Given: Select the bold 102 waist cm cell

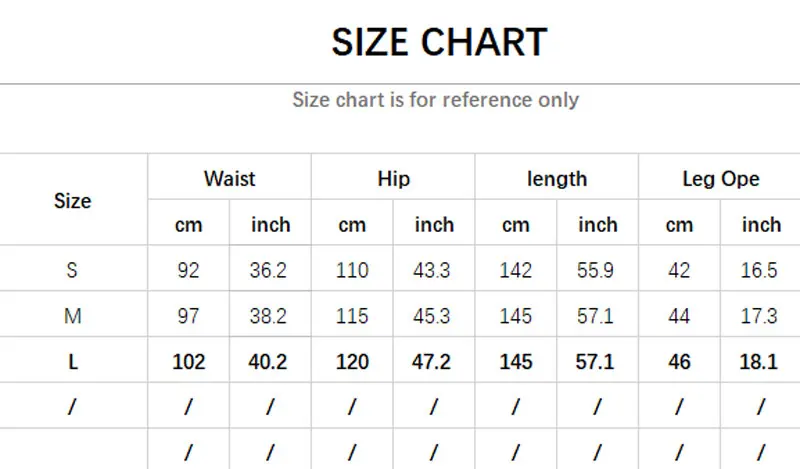Looking at the screenshot, I should pos(188,362).
